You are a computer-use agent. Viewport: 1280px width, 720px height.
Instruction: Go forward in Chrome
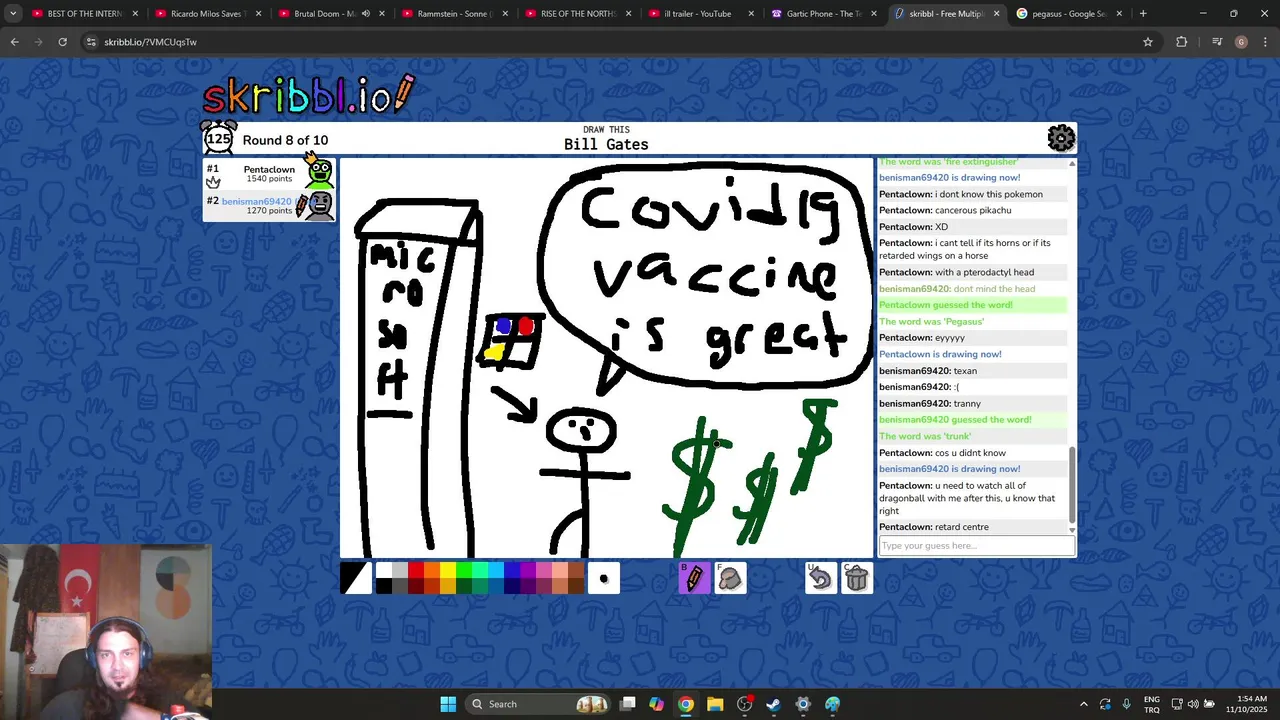tap(38, 42)
